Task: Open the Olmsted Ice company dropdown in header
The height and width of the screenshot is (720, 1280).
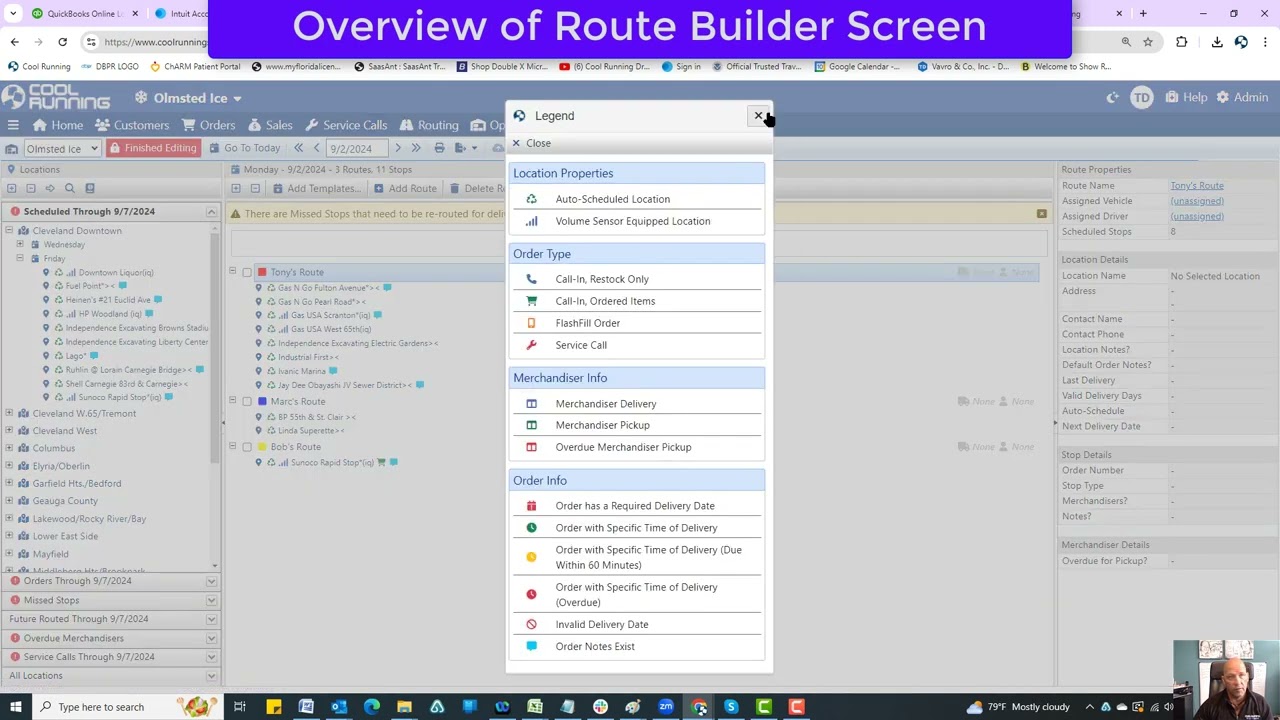Action: tap(189, 98)
